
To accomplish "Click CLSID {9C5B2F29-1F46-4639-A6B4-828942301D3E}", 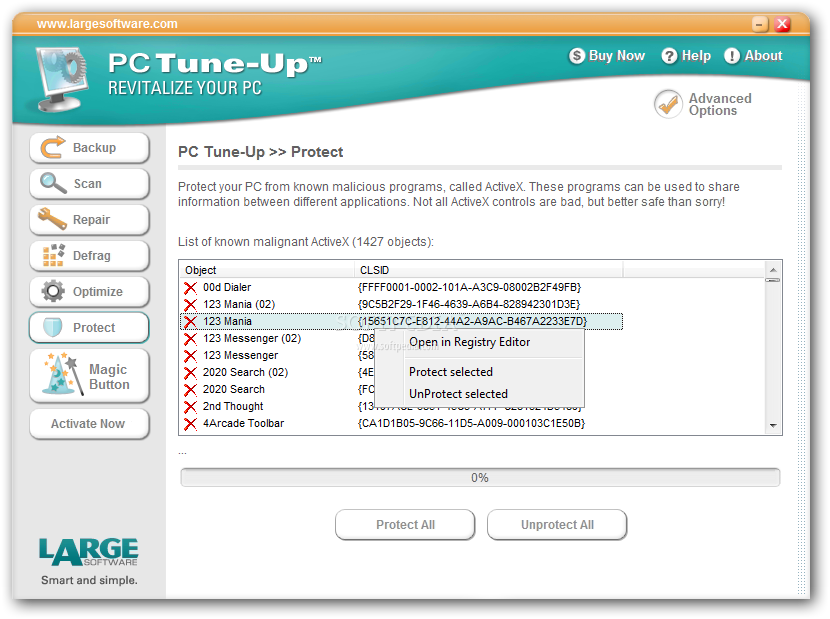I will [469, 304].
